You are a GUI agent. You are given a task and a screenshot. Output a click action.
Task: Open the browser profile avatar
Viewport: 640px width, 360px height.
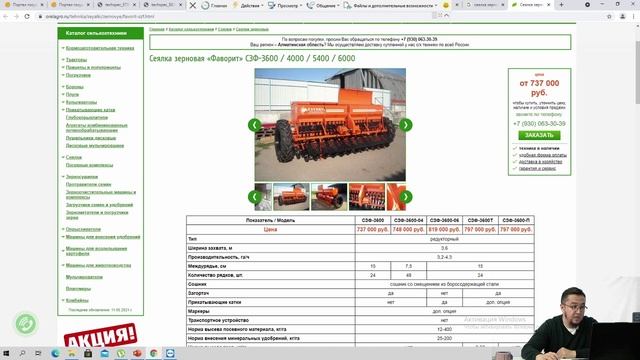(x=622, y=17)
